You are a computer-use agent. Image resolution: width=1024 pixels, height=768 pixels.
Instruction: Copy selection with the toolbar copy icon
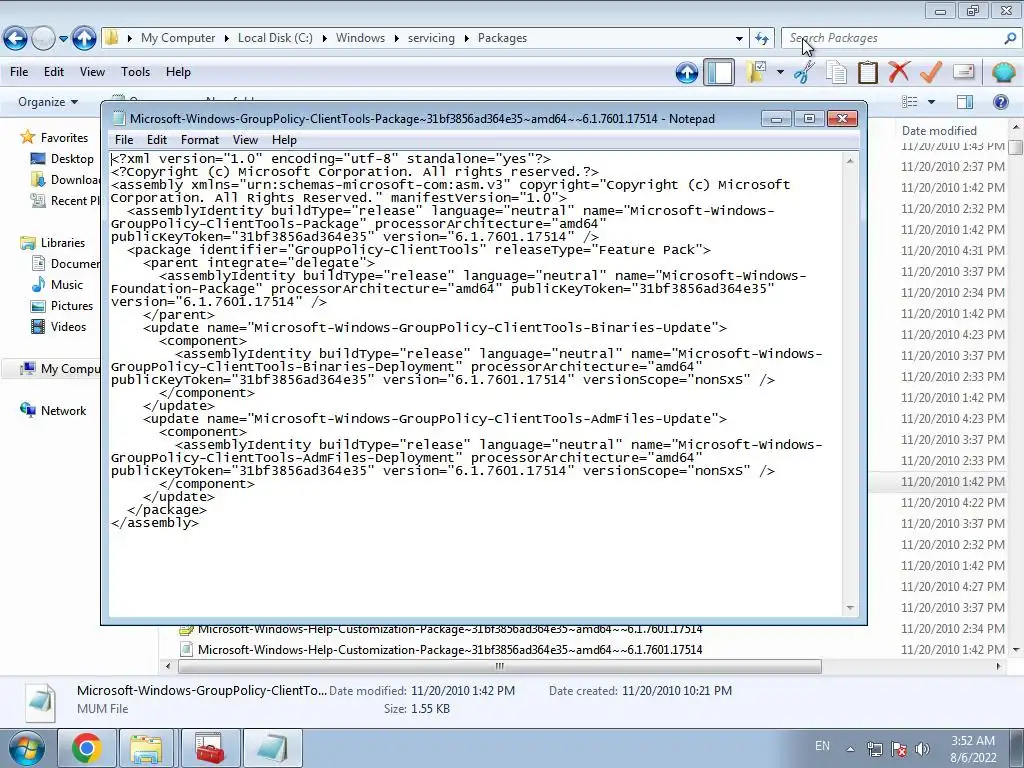837,72
